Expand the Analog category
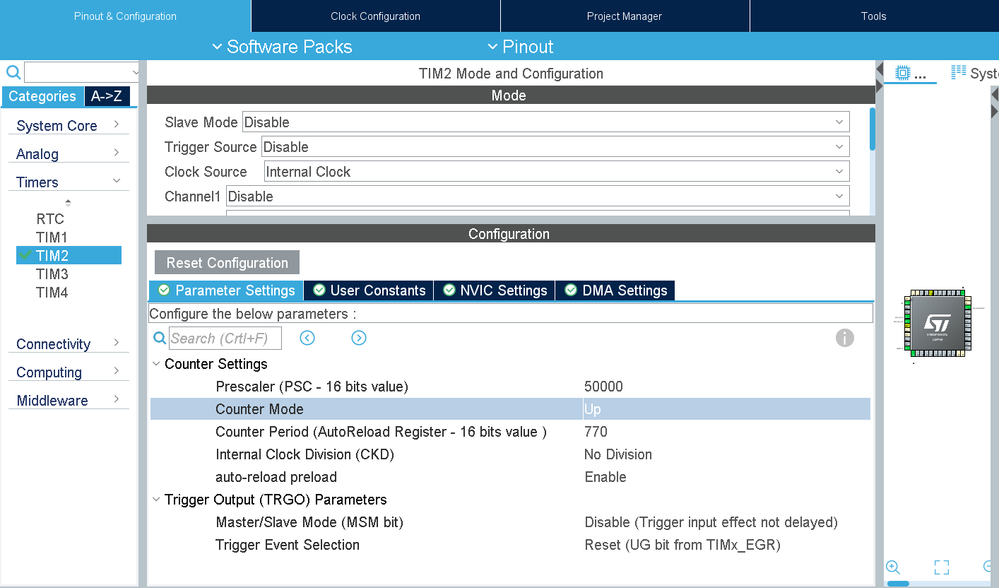 [x=68, y=154]
